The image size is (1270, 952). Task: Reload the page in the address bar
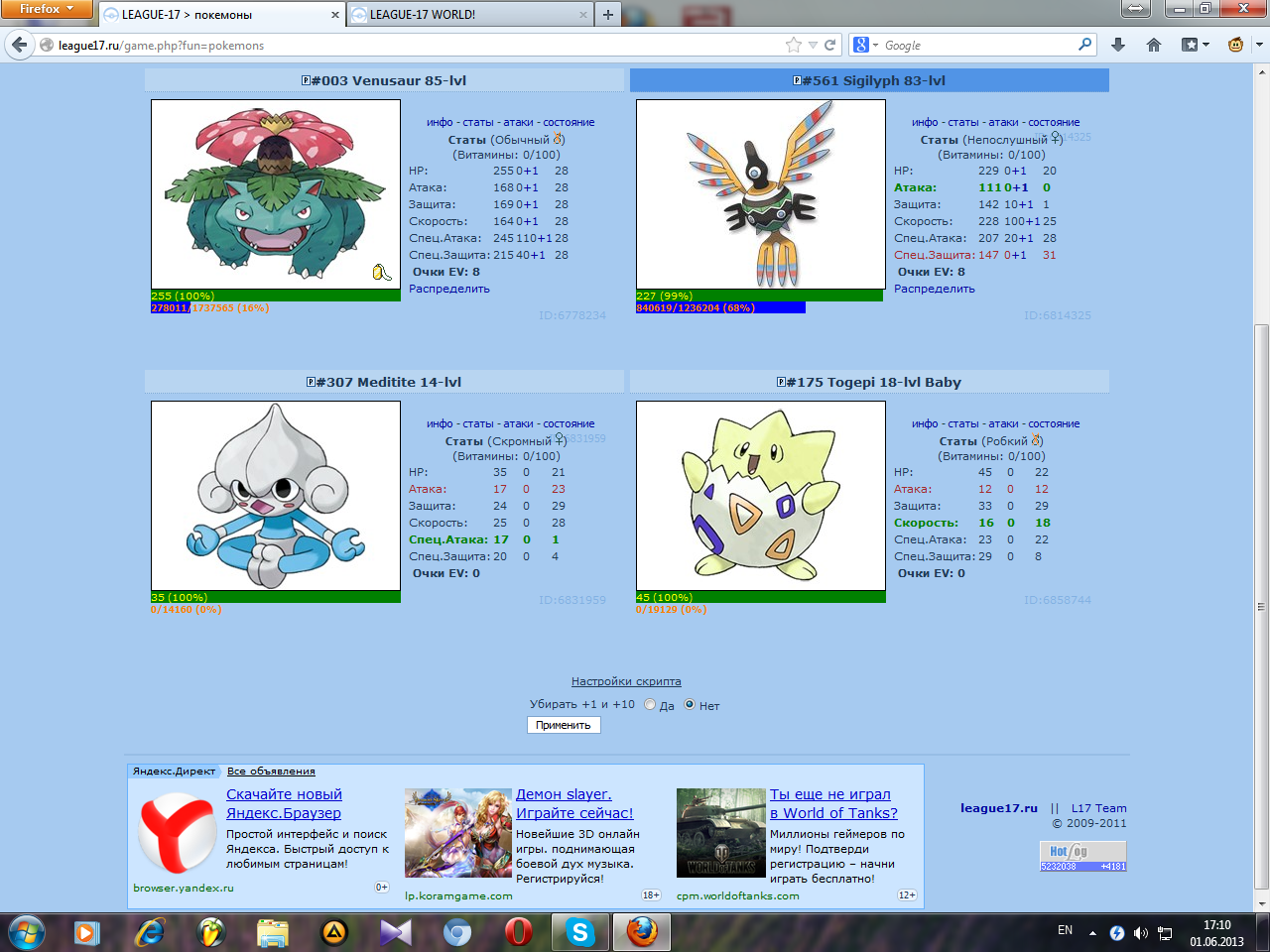pos(830,45)
